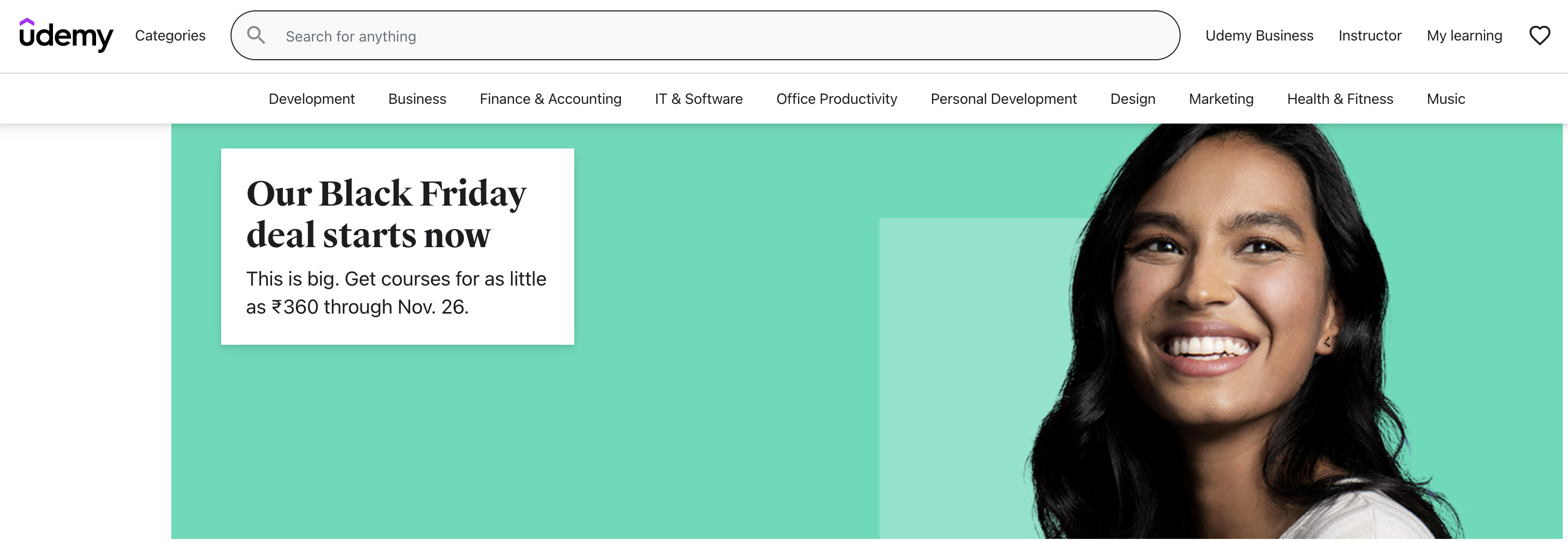Open the Categories menu

click(x=170, y=35)
